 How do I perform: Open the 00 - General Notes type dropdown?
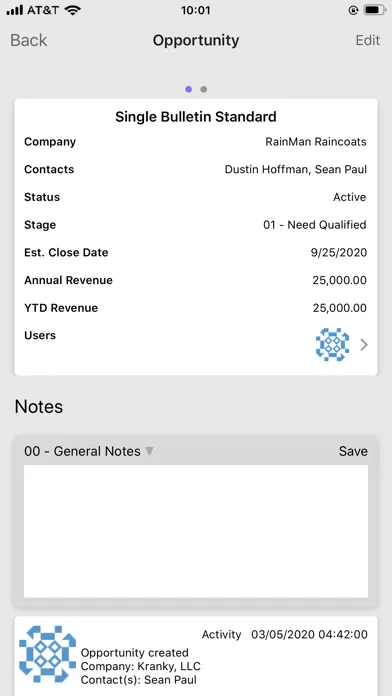click(x=89, y=451)
